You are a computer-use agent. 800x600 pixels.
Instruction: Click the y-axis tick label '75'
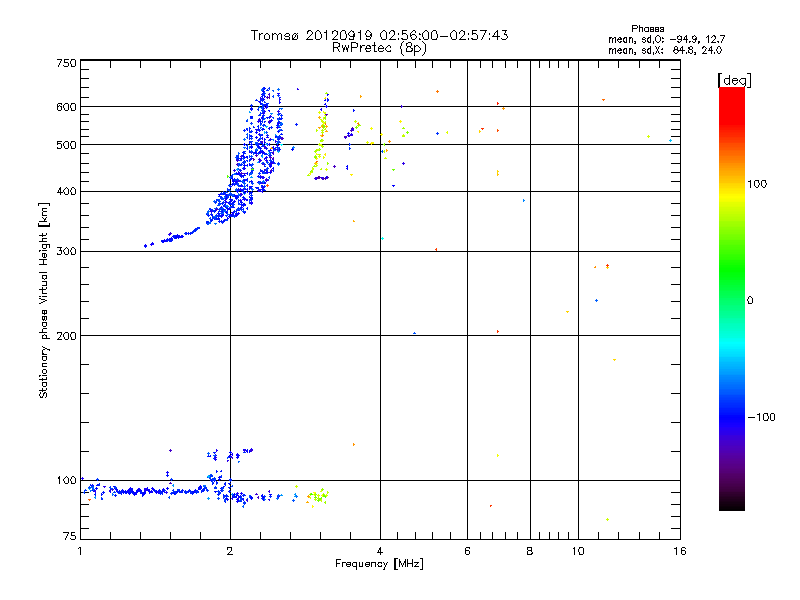70,536
